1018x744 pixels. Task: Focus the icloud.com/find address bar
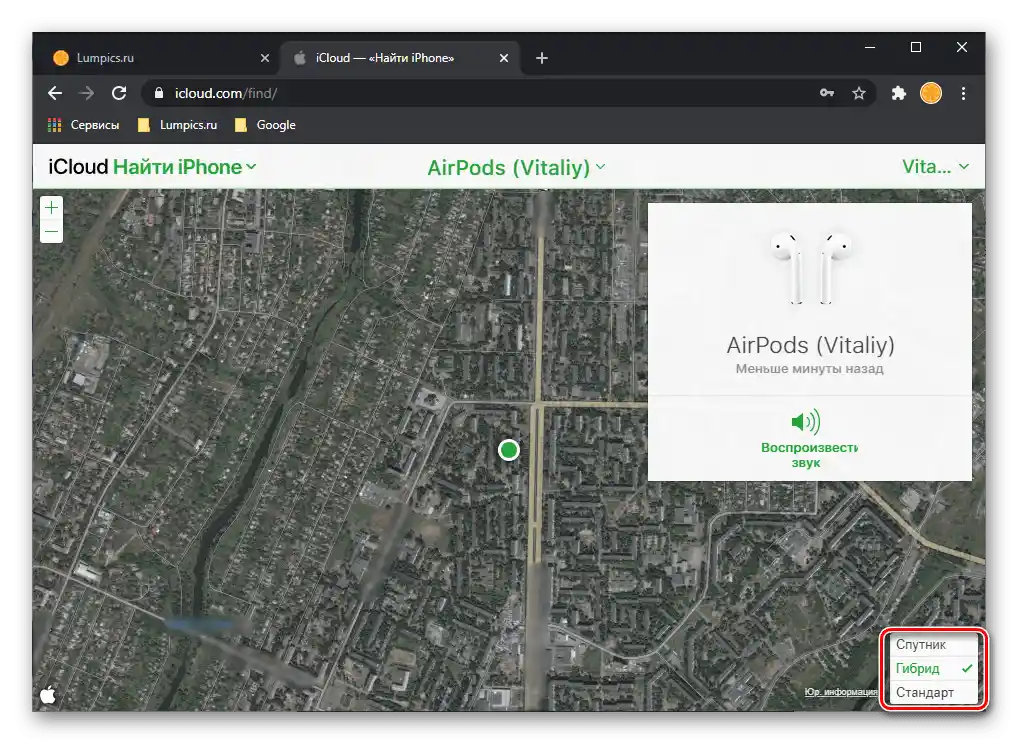click(x=480, y=93)
